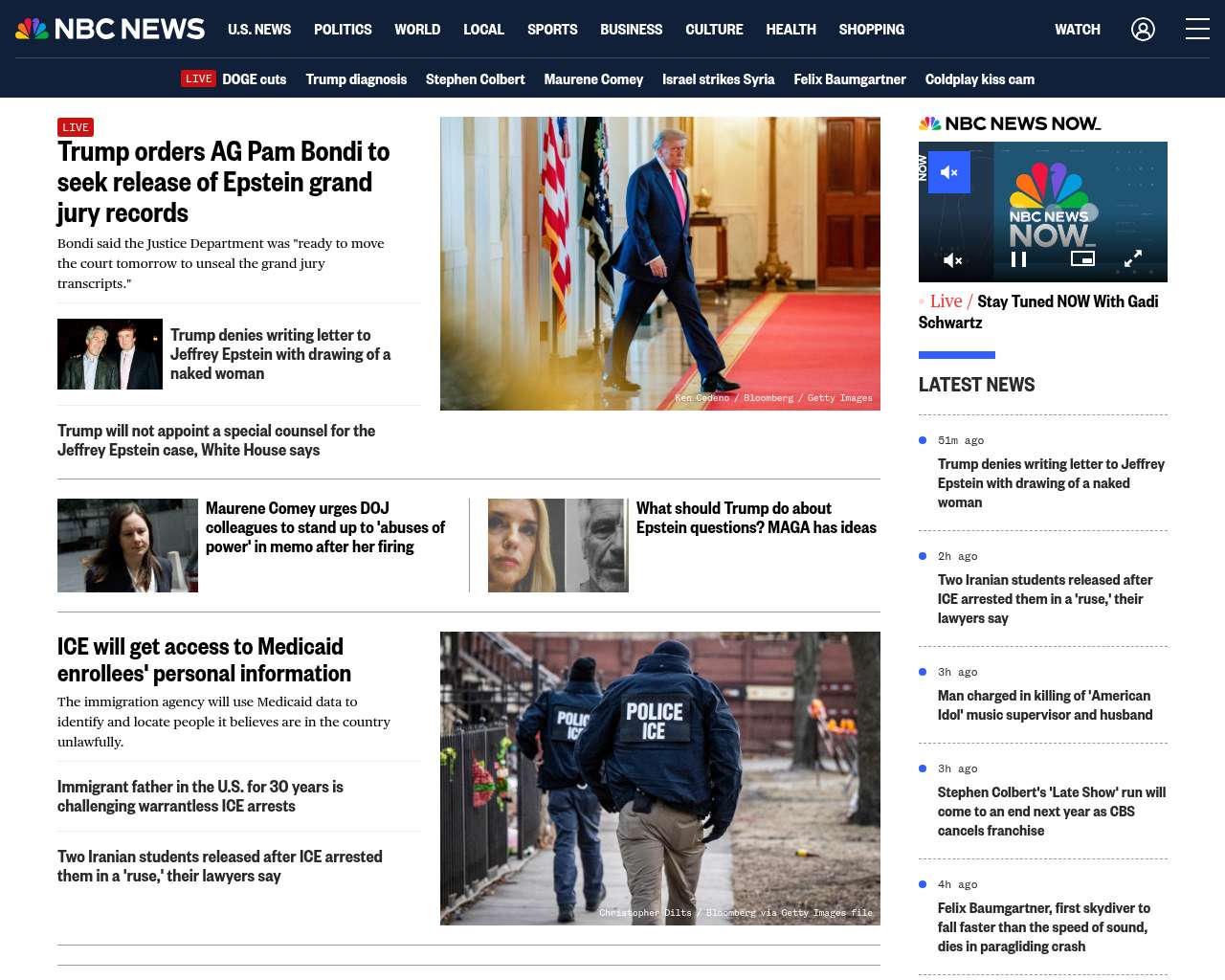This screenshot has width=1225, height=980.
Task: Open the Health section
Action: click(791, 30)
